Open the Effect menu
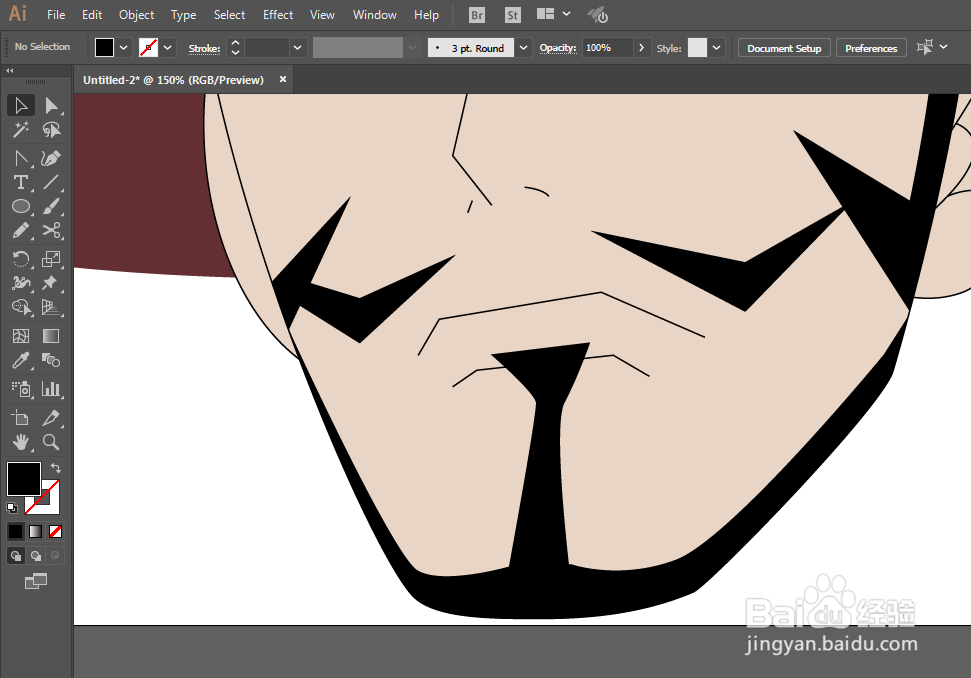Viewport: 971px width, 678px height. pos(277,15)
